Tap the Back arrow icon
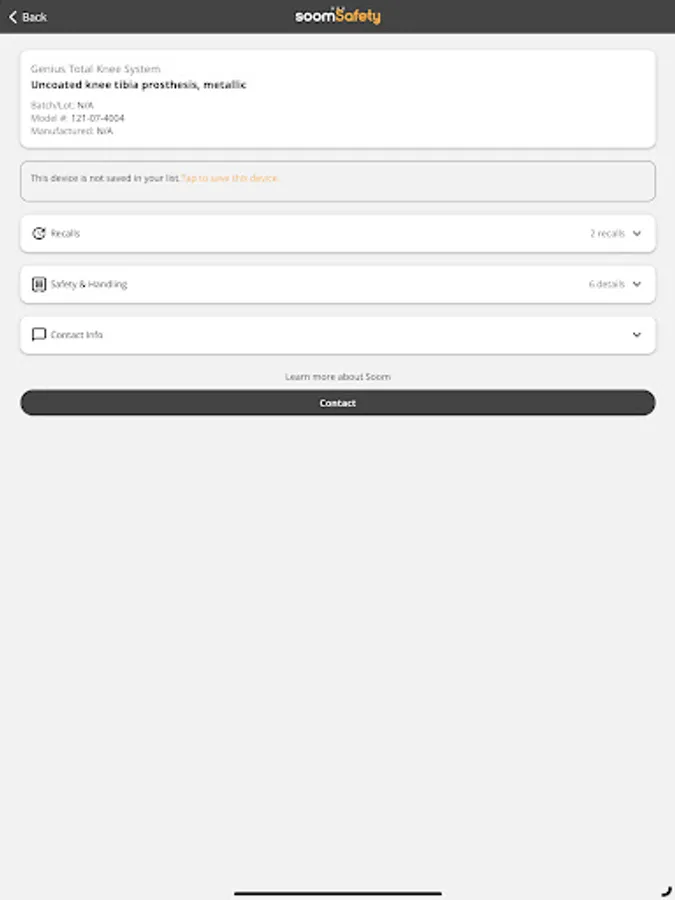This screenshot has width=675, height=900. coord(13,17)
